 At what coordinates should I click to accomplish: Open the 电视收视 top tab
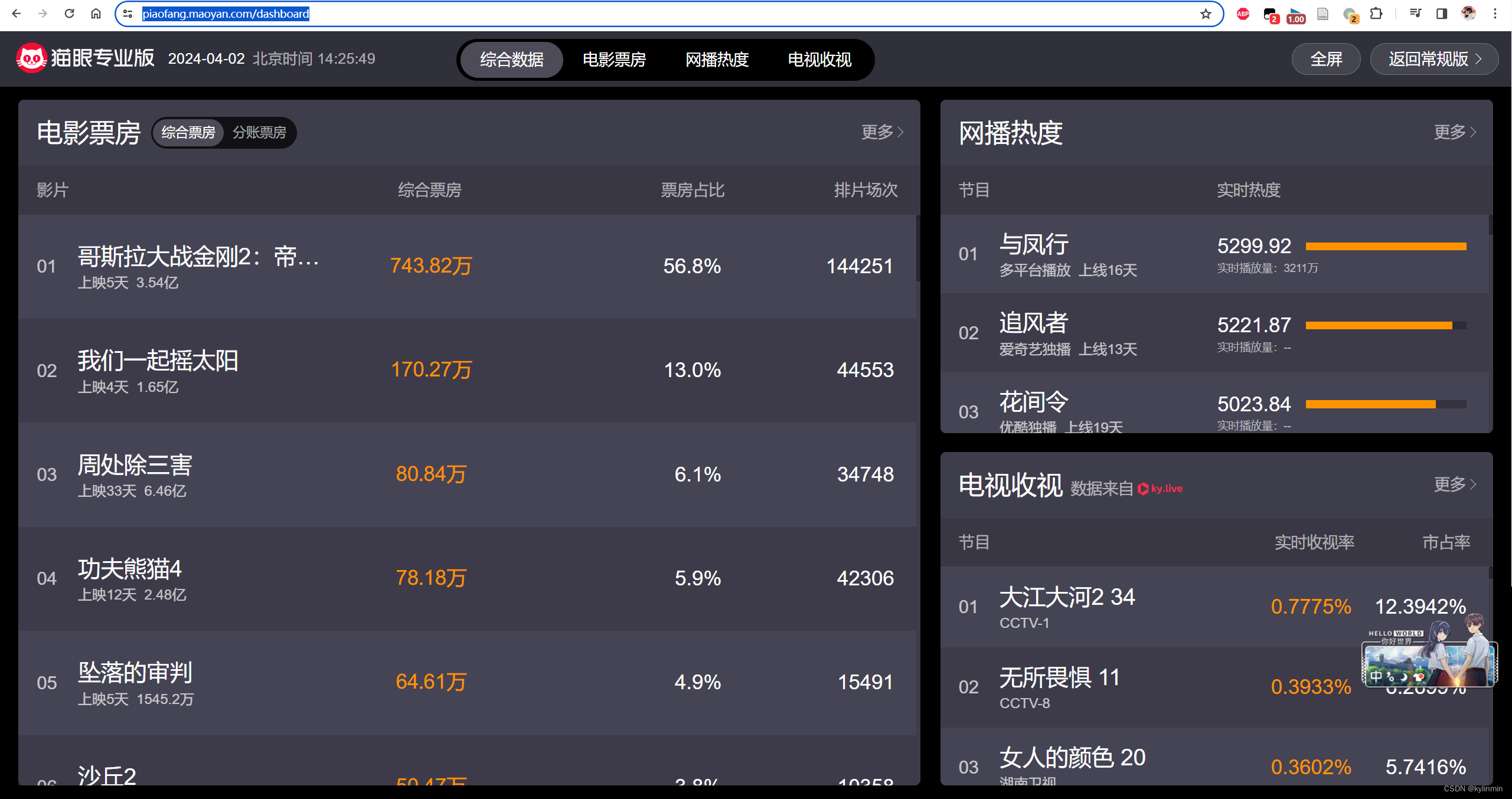(x=819, y=60)
